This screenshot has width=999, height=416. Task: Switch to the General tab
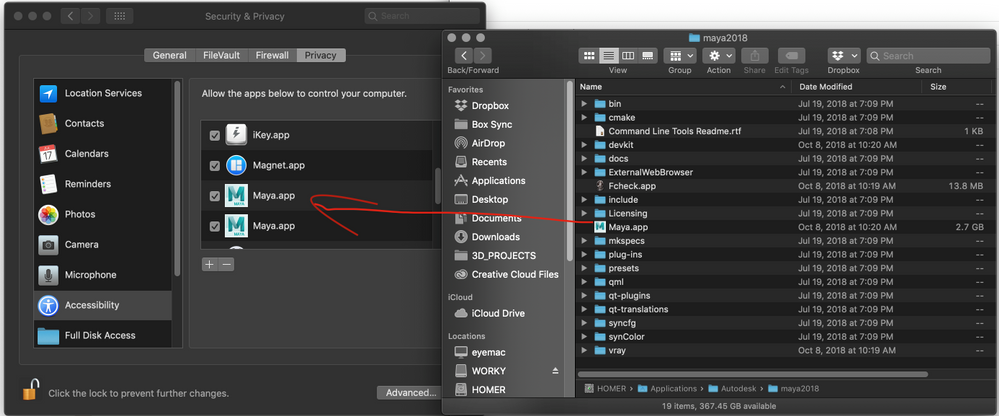(x=169, y=55)
